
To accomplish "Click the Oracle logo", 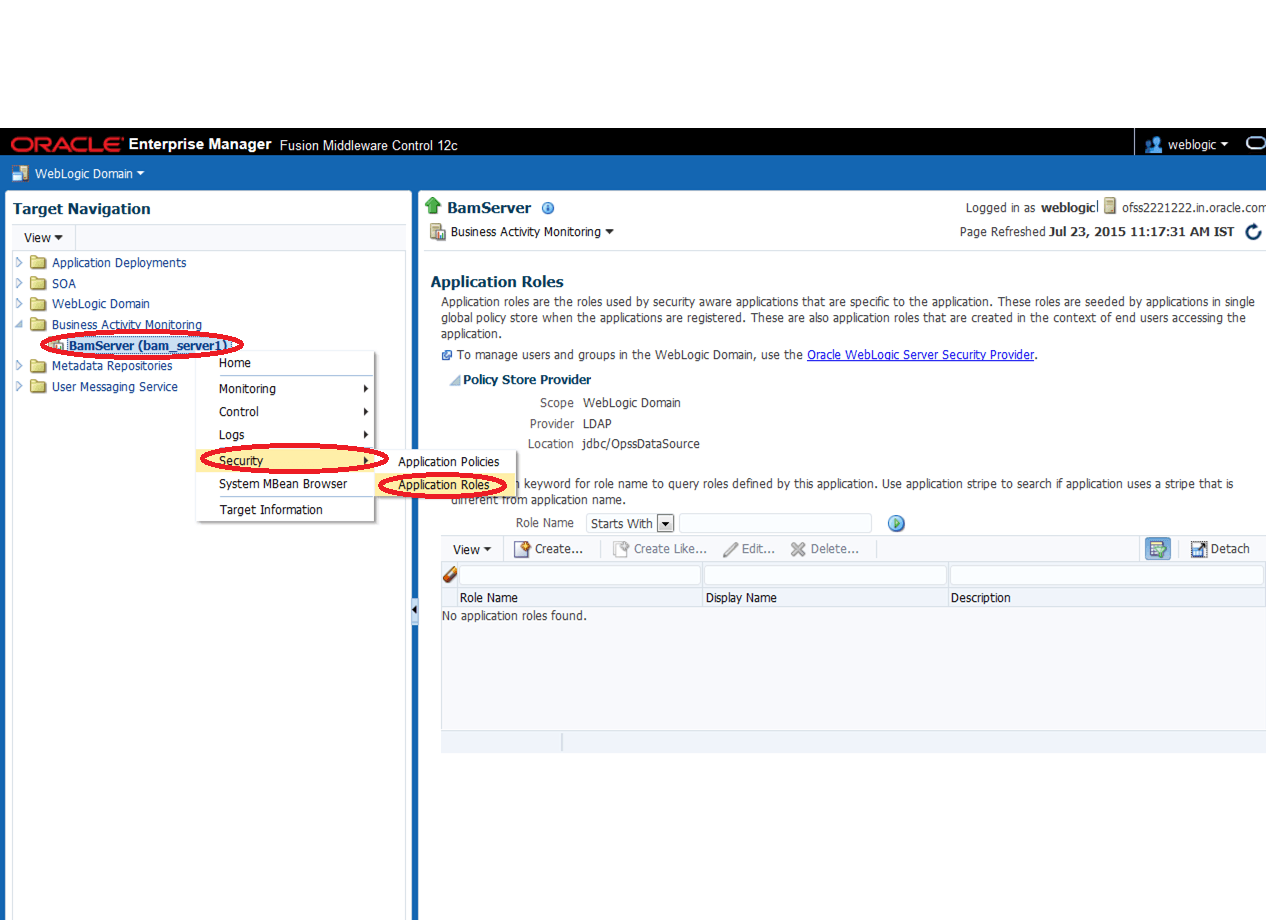I will coord(67,145).
